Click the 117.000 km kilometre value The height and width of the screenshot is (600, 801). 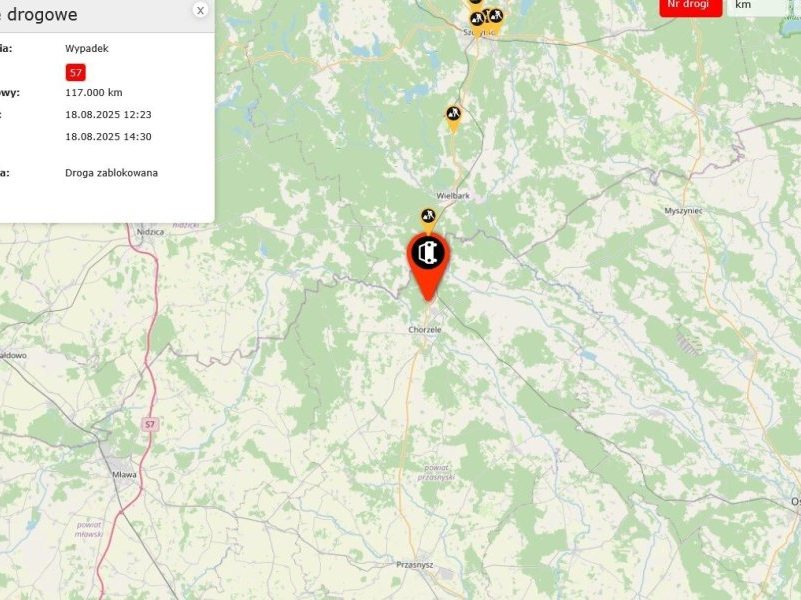pos(94,92)
